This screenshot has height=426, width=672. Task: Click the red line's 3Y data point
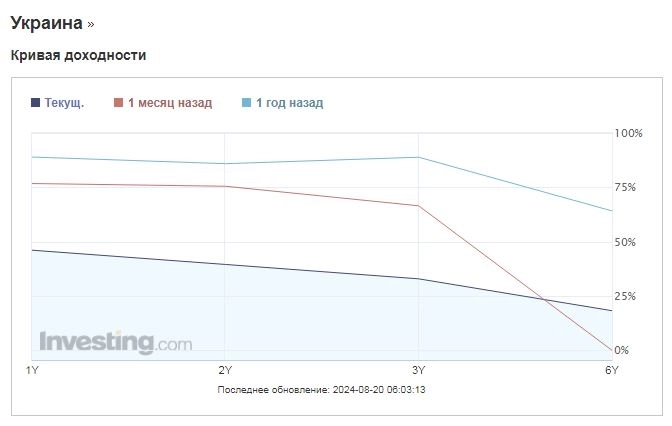tap(418, 206)
